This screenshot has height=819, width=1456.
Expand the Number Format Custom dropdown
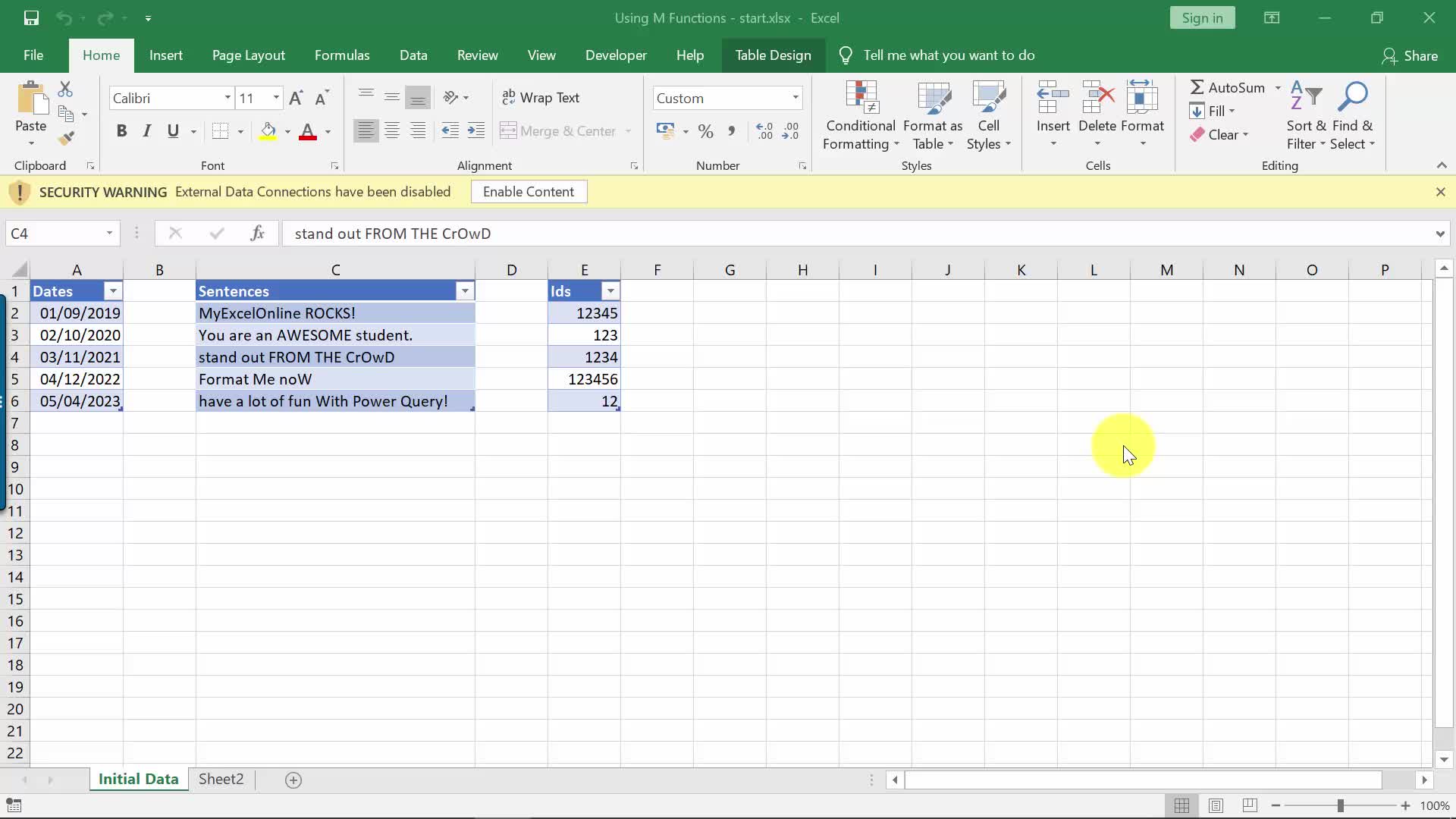(795, 98)
